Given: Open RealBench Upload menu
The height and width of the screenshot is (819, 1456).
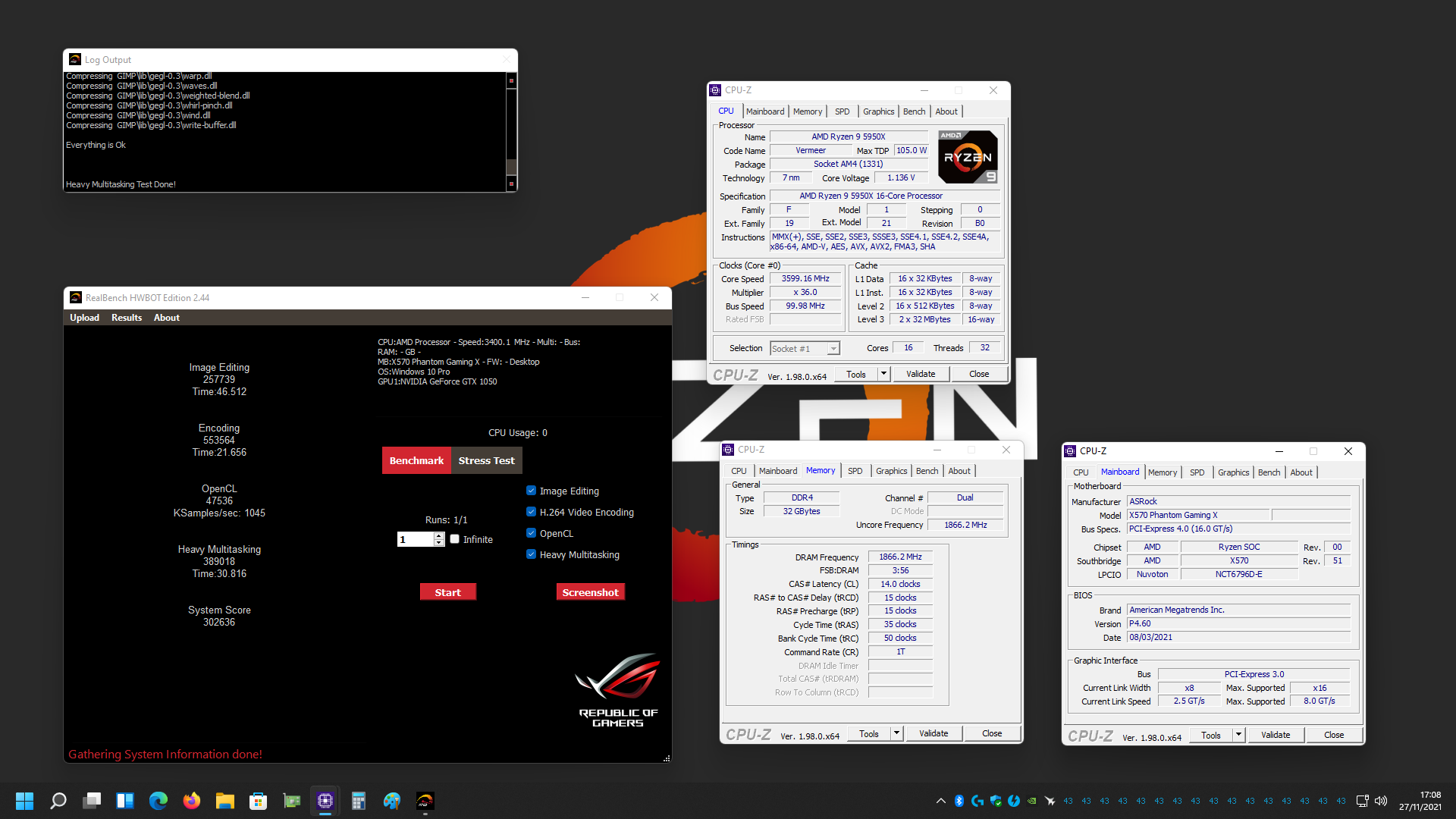Looking at the screenshot, I should click(x=85, y=318).
